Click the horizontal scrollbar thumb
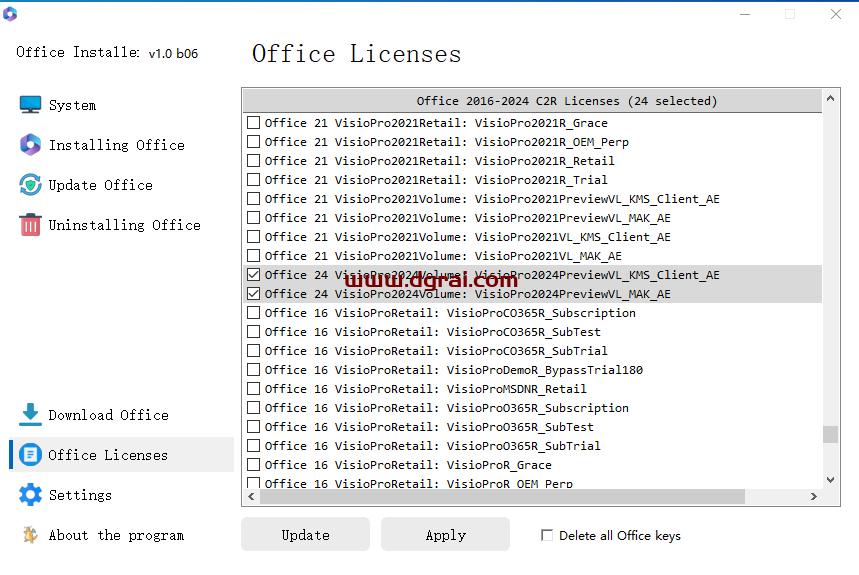 tap(502, 496)
